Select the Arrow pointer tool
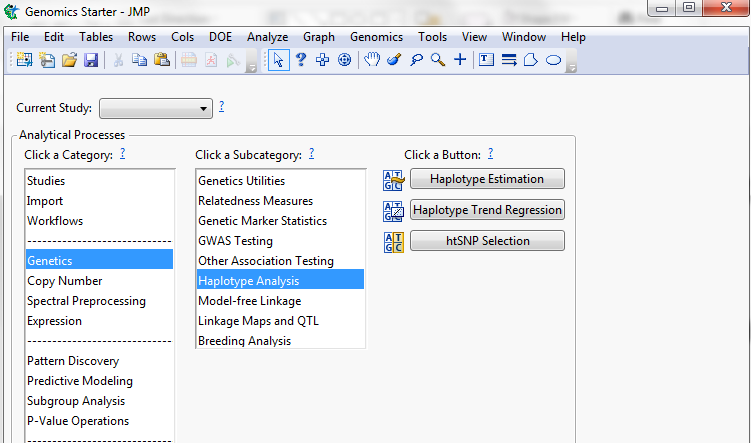This screenshot has height=443, width=751. (x=278, y=60)
